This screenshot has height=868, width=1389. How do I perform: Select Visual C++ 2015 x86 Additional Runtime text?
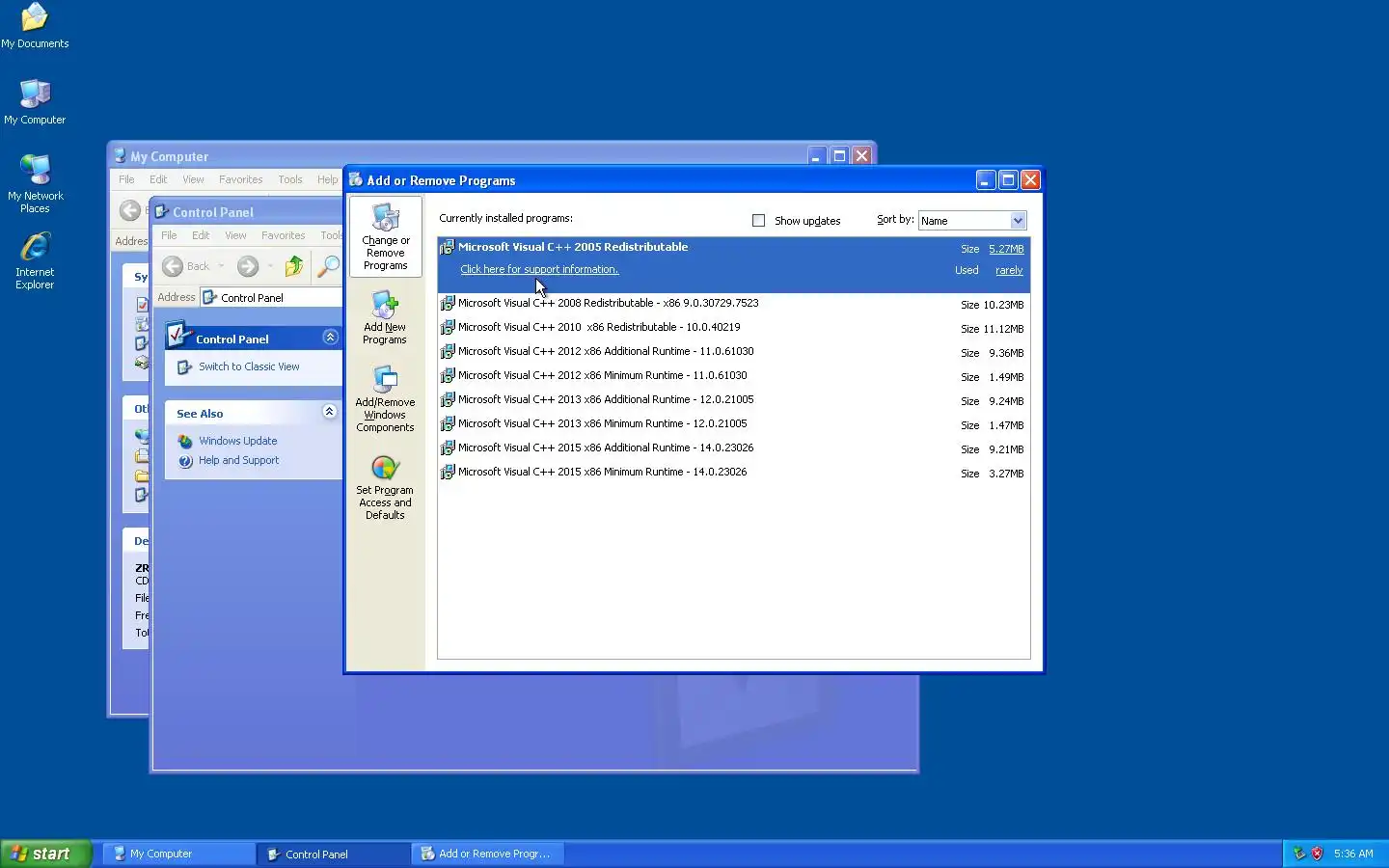(x=606, y=448)
